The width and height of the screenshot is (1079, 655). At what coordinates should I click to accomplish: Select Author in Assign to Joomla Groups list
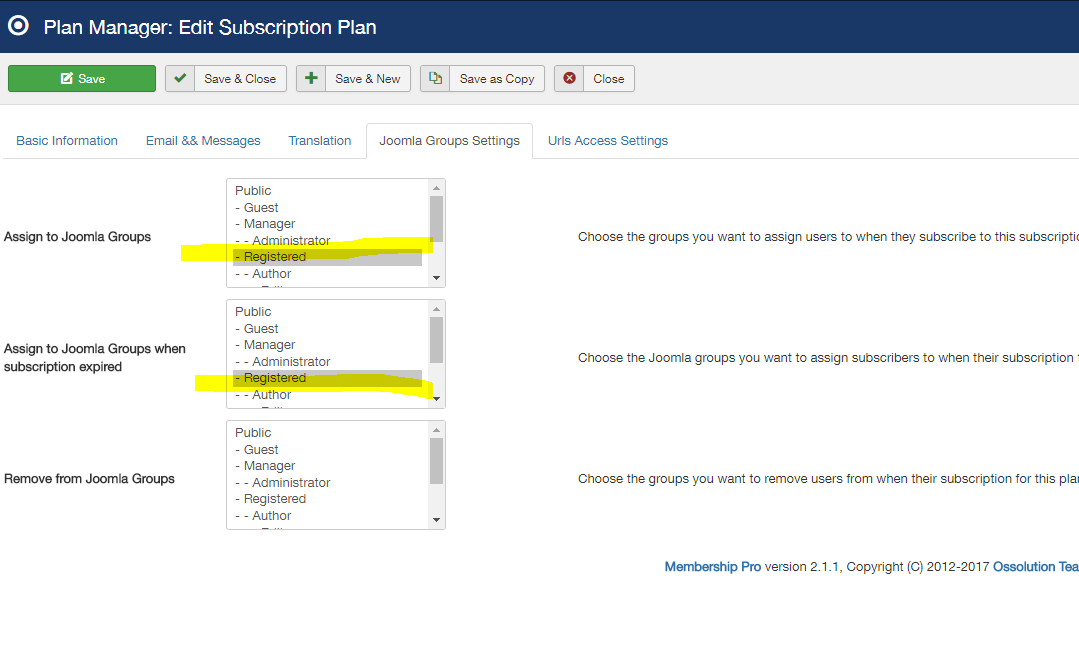coord(328,273)
